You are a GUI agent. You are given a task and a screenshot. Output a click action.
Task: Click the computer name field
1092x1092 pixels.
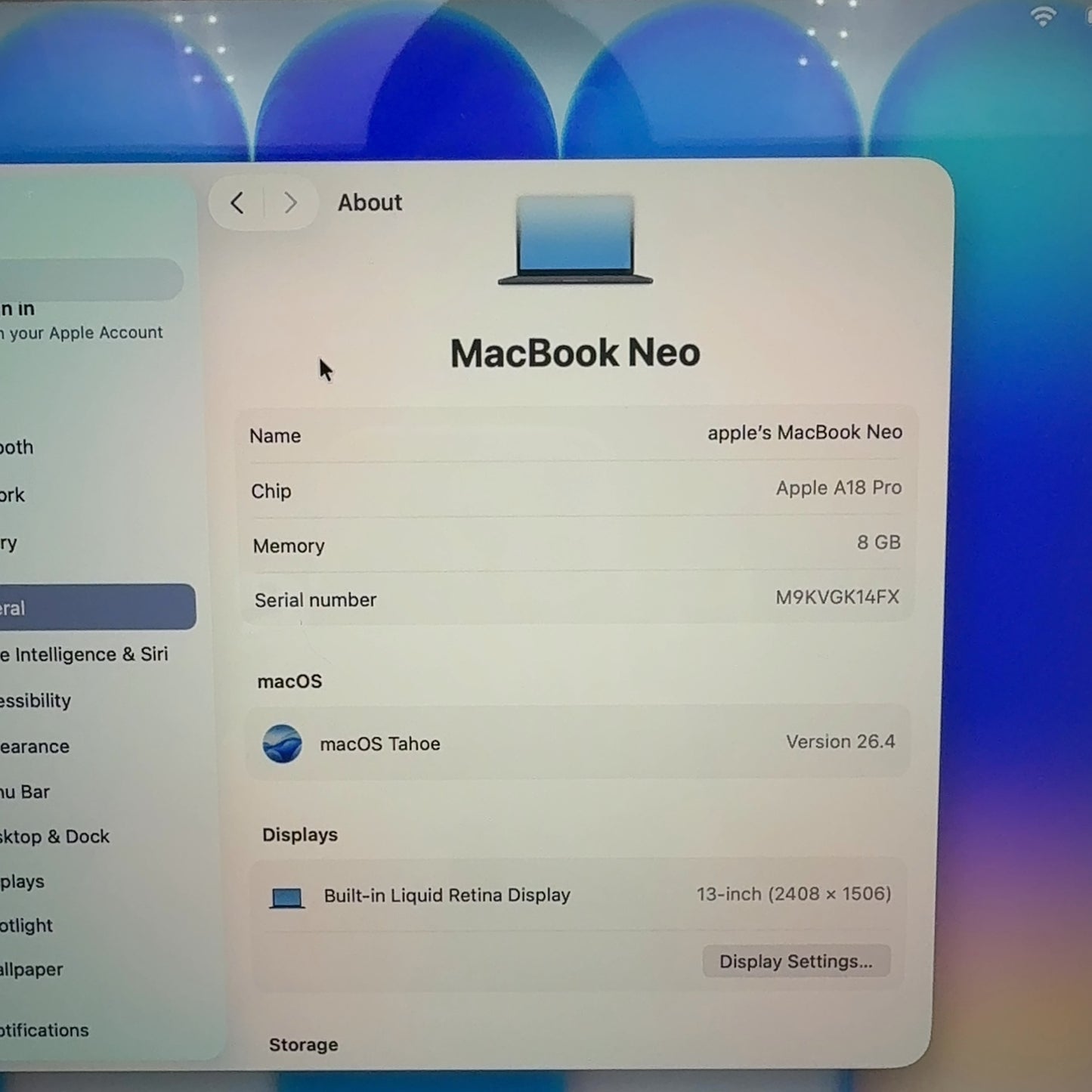[577, 435]
